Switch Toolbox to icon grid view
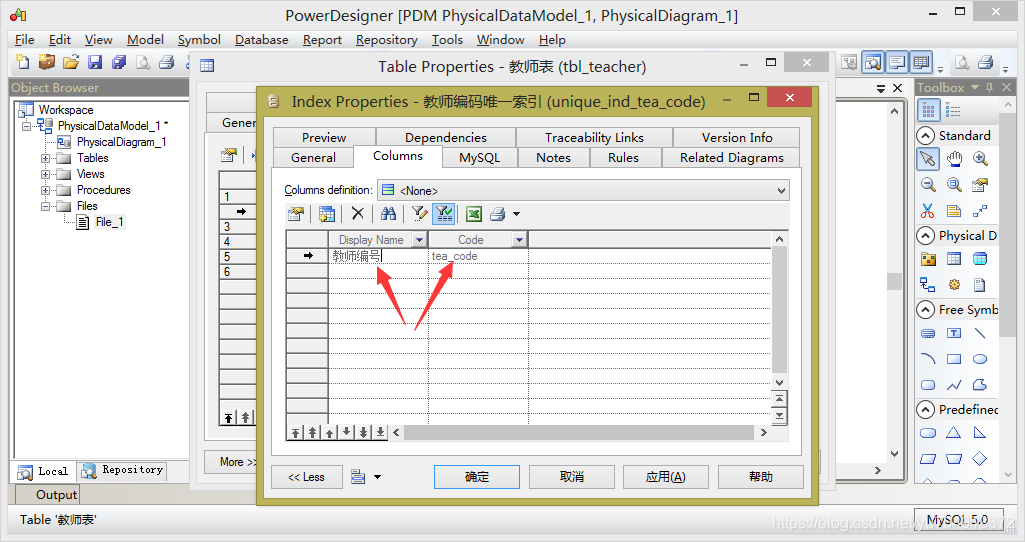The image size is (1025, 542). pyautogui.click(x=928, y=110)
